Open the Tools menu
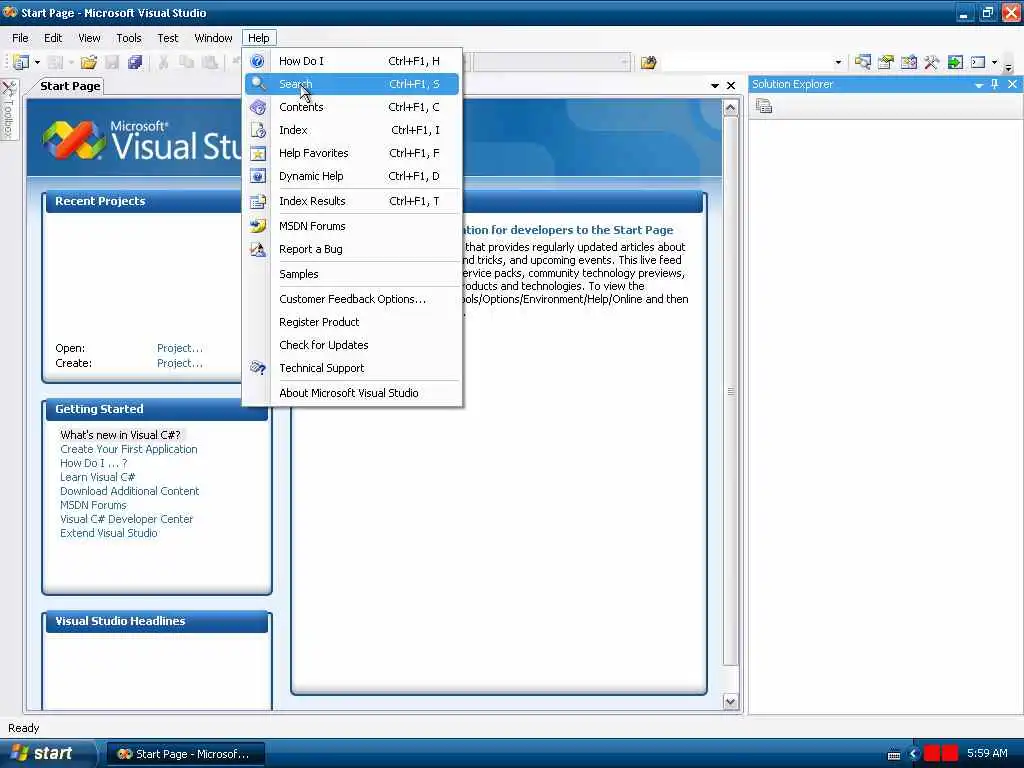 click(x=129, y=38)
